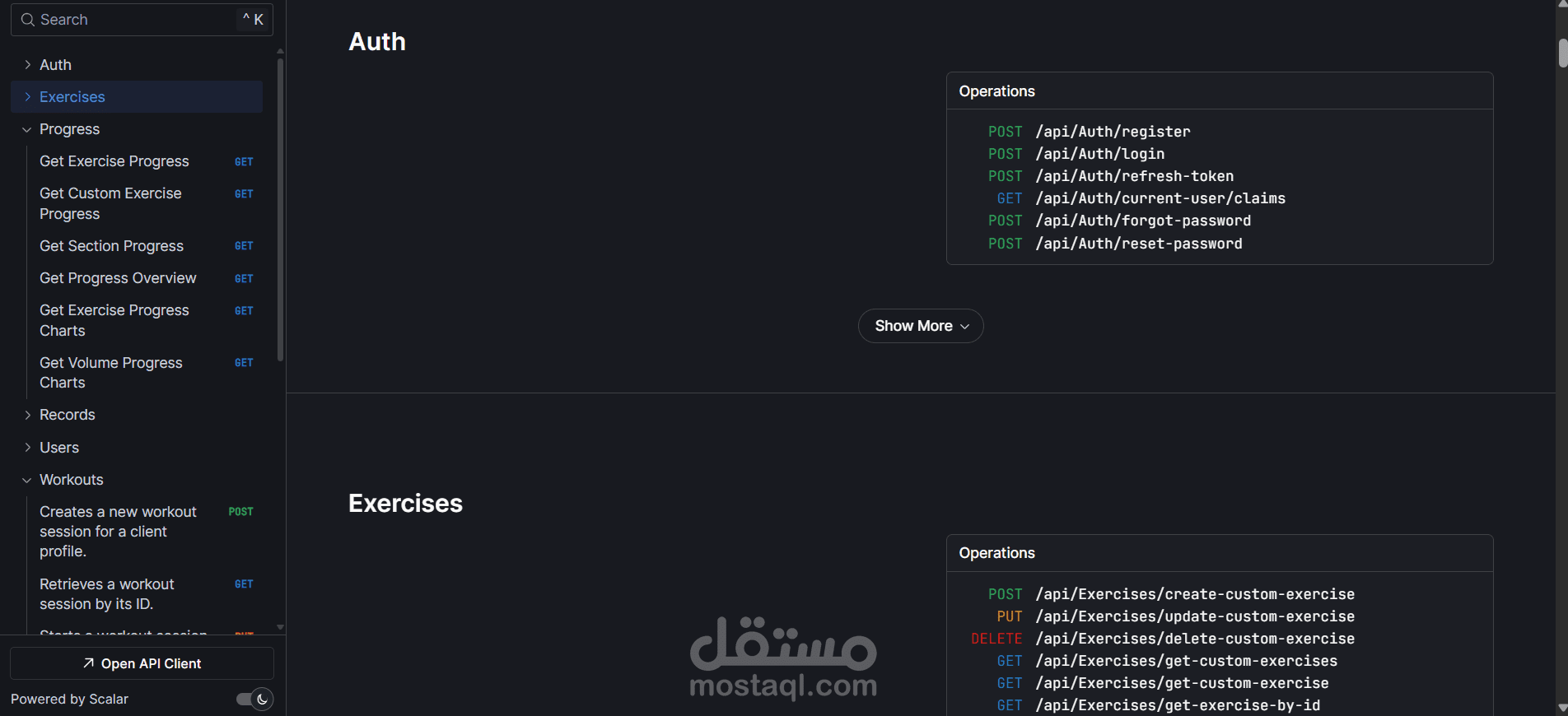Expand the Users sidebar section
Image resolution: width=1568 pixels, height=716 pixels.
click(28, 448)
